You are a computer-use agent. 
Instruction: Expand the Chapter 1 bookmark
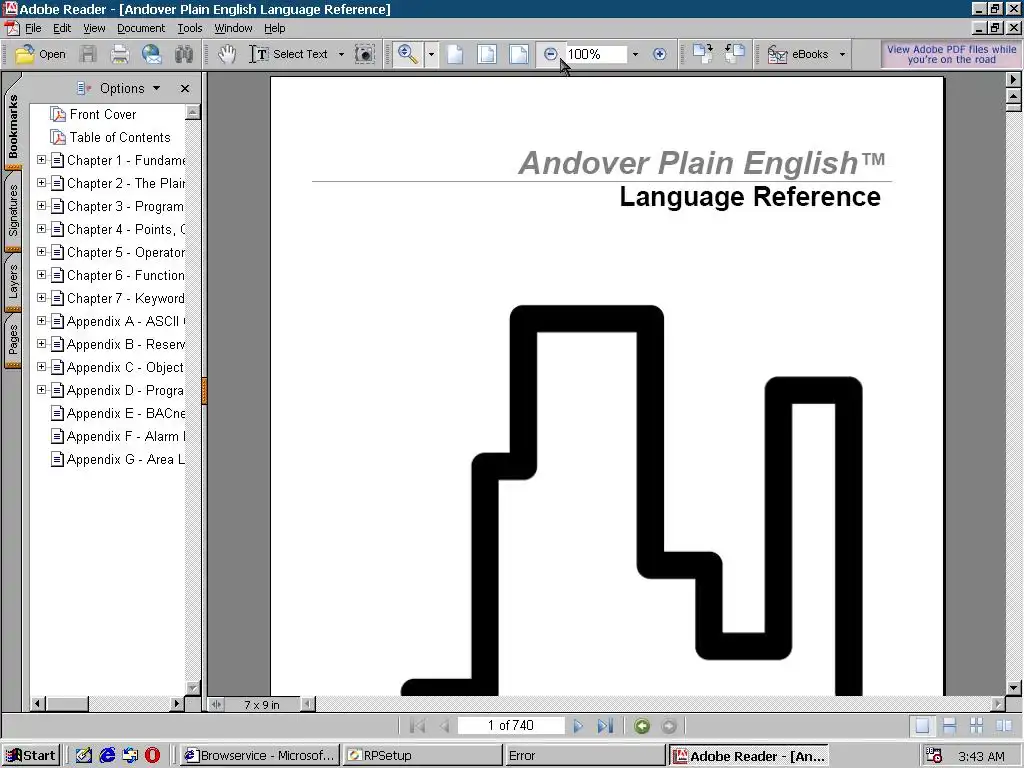point(41,159)
